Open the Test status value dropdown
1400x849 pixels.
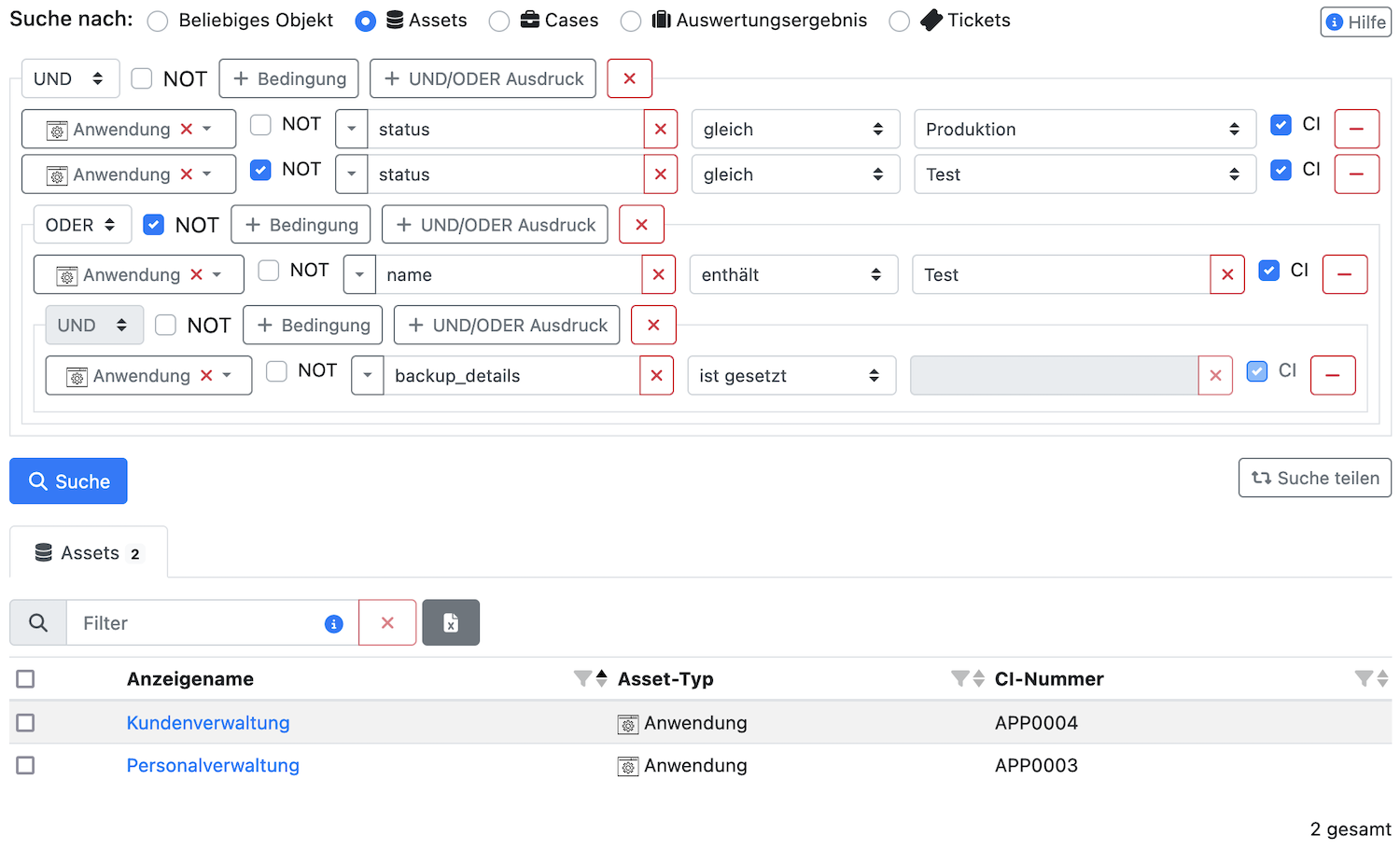pos(1085,174)
